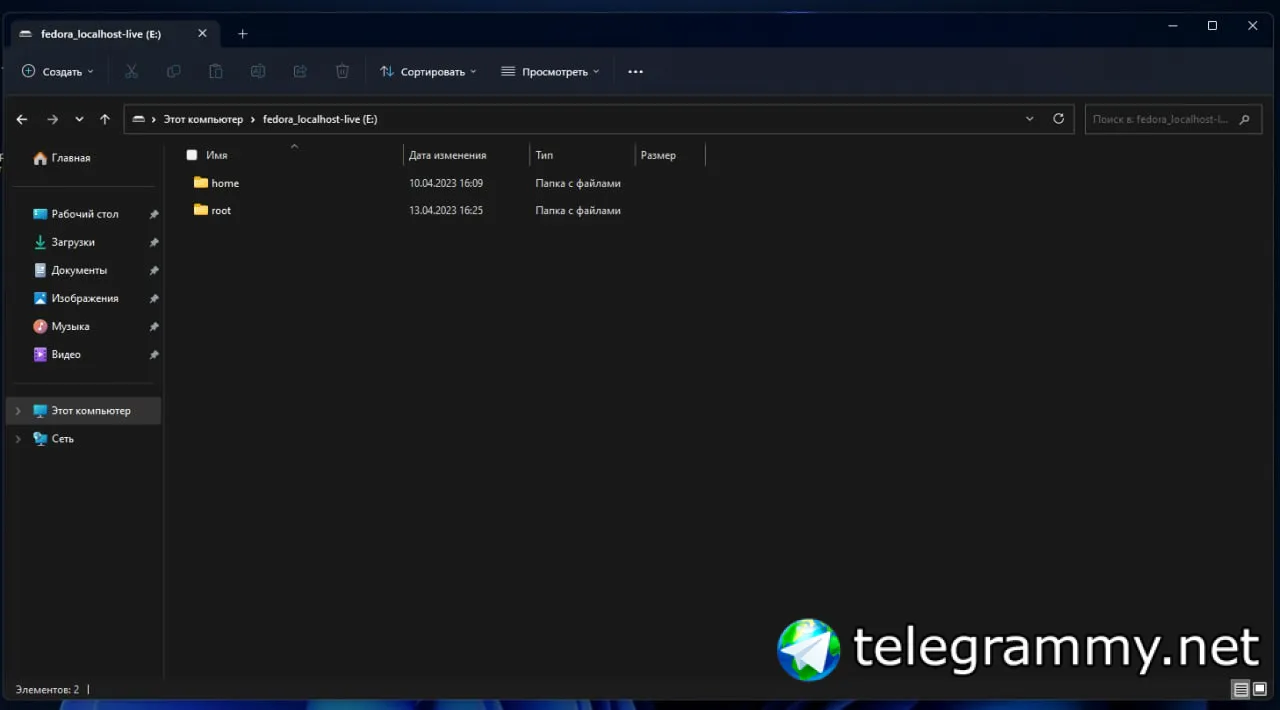Click the Share icon in toolbar
This screenshot has height=710, width=1280.
(300, 71)
